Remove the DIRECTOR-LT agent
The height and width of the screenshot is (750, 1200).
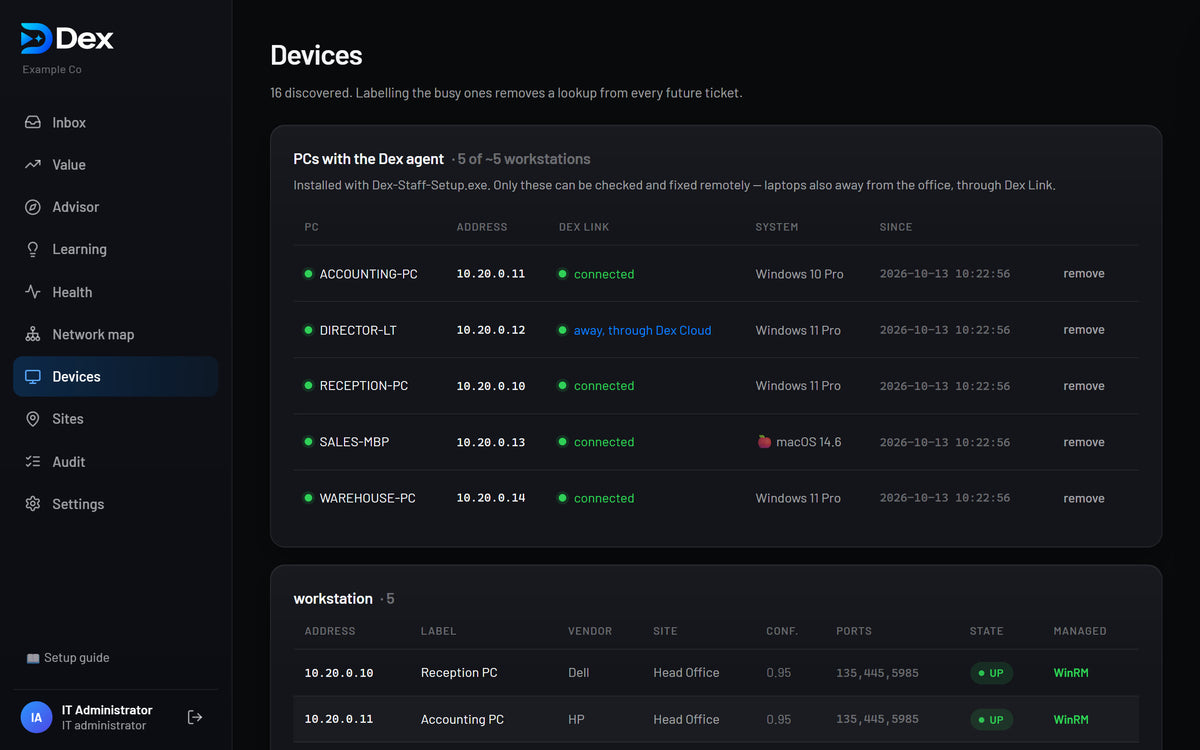1084,330
